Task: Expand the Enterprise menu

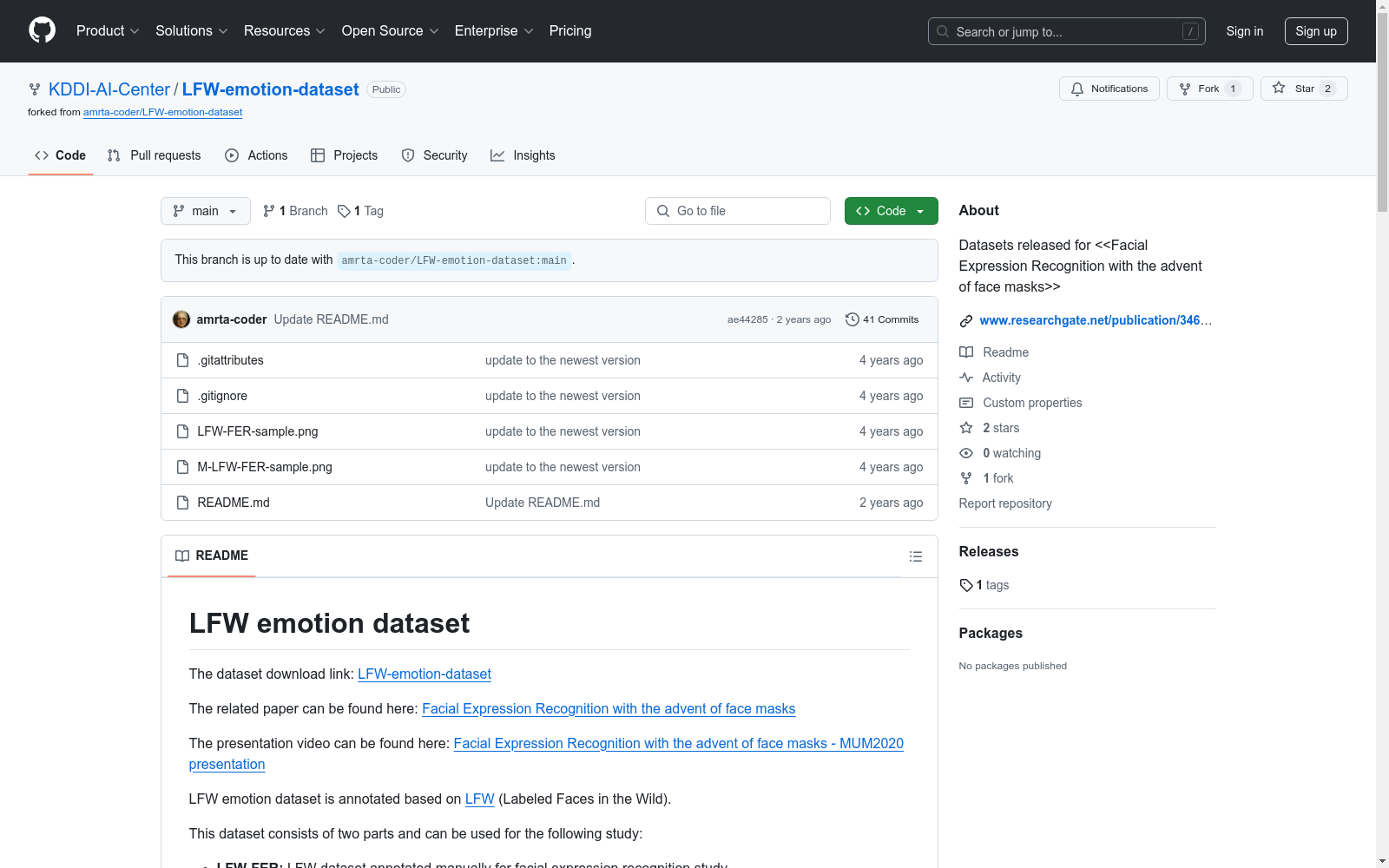Action: pyautogui.click(x=494, y=31)
